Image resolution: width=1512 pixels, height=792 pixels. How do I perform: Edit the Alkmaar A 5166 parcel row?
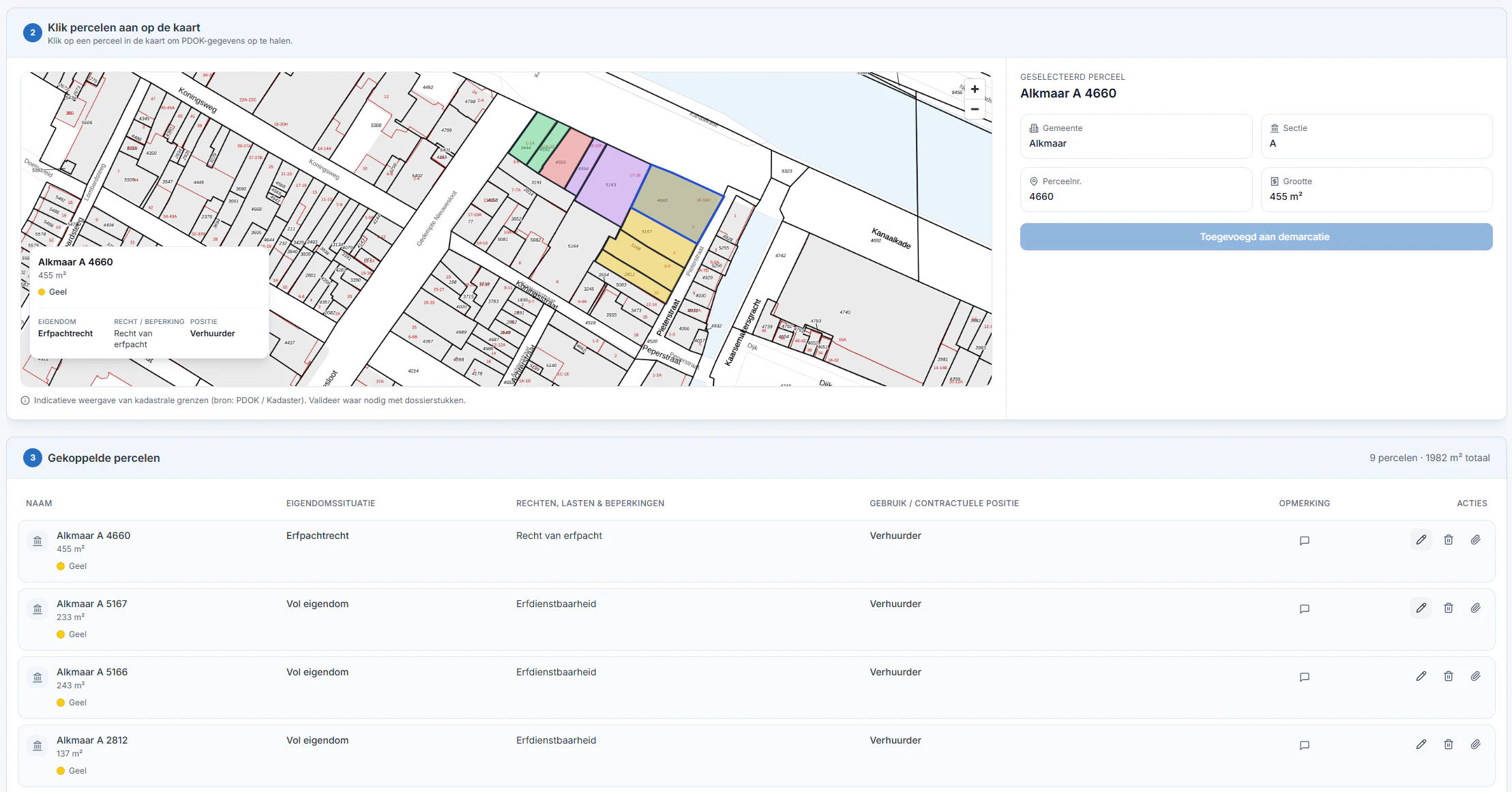point(1421,676)
